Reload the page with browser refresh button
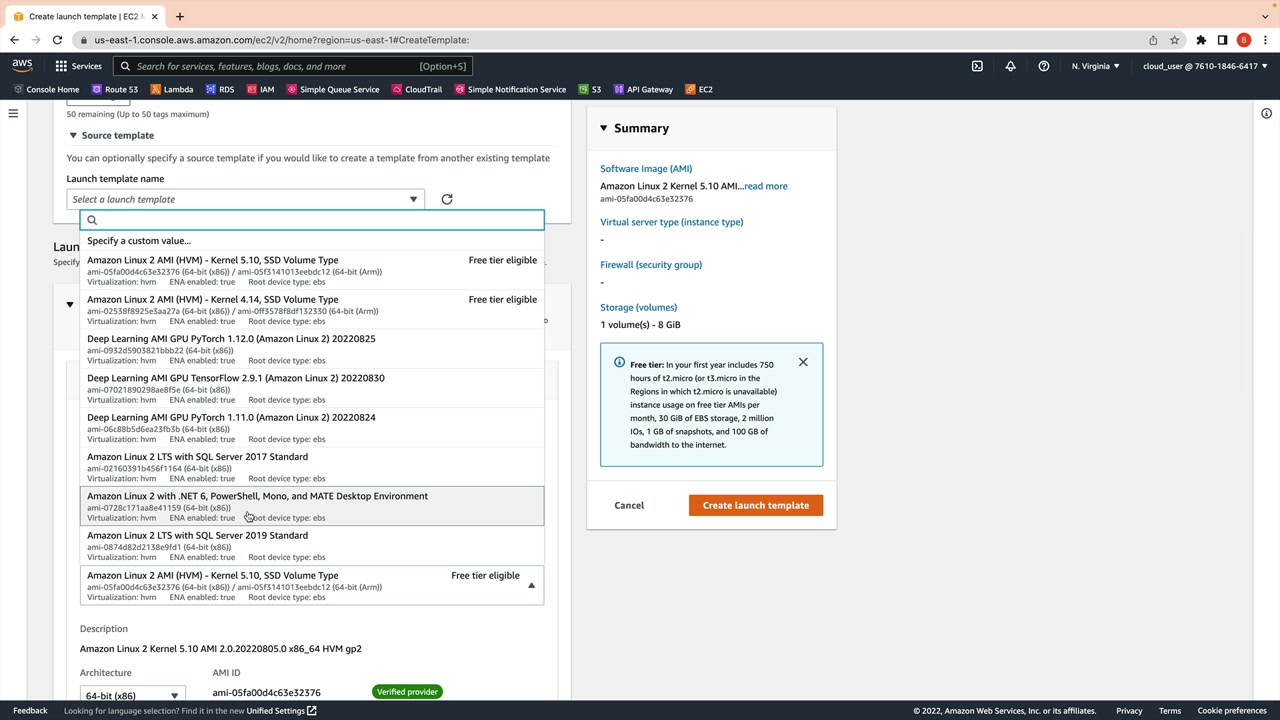The height and width of the screenshot is (720, 1280). click(x=57, y=40)
